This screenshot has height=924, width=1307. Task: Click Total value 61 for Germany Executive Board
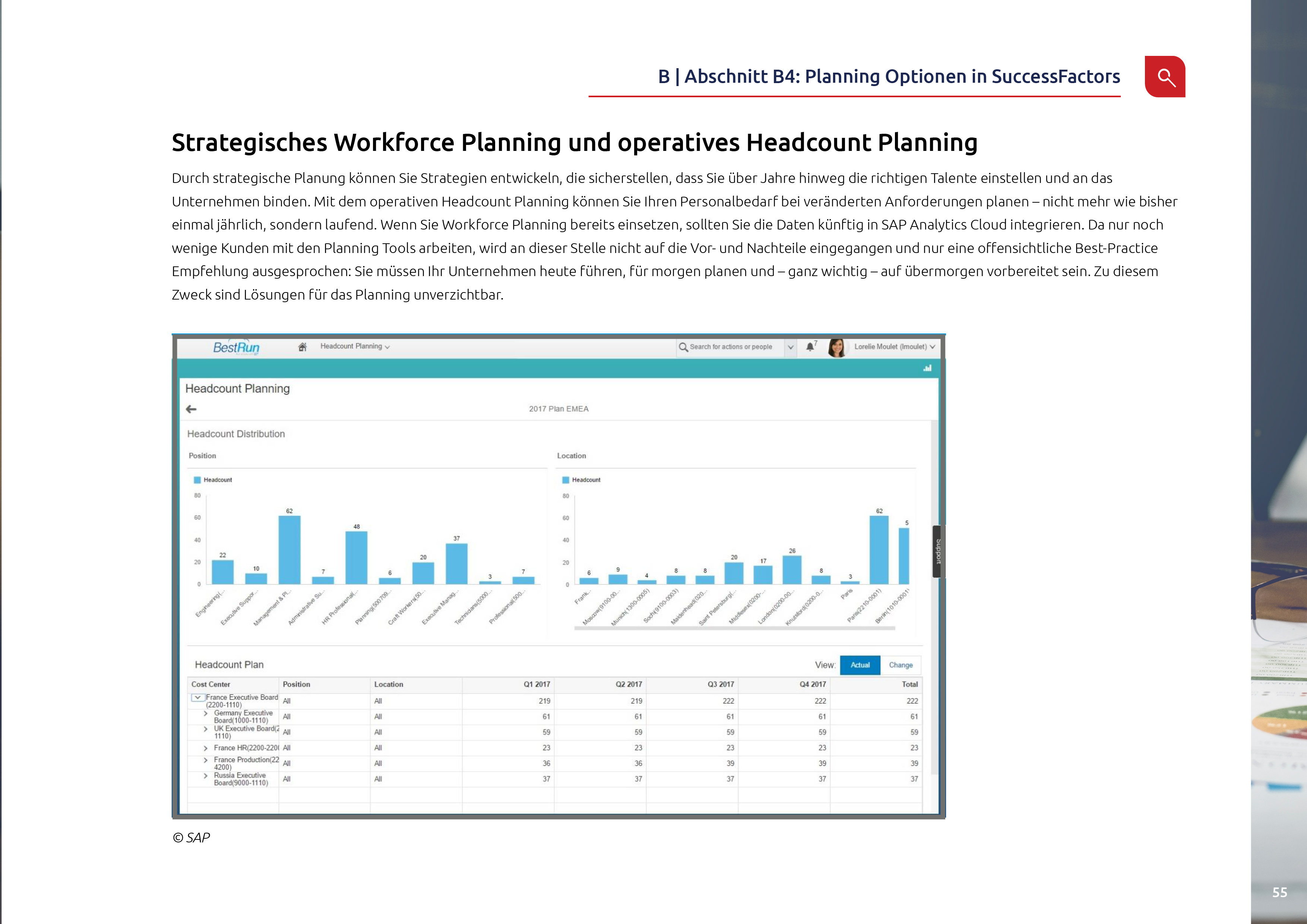coord(914,717)
